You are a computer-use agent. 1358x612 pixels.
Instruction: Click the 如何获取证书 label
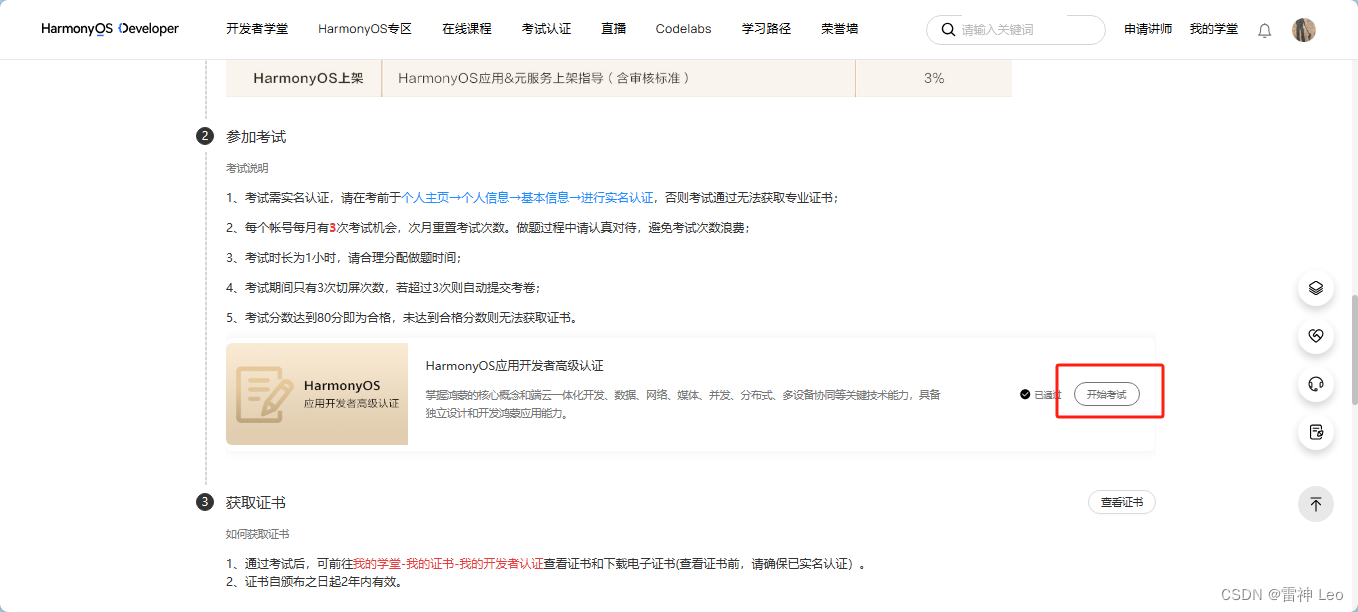point(257,534)
